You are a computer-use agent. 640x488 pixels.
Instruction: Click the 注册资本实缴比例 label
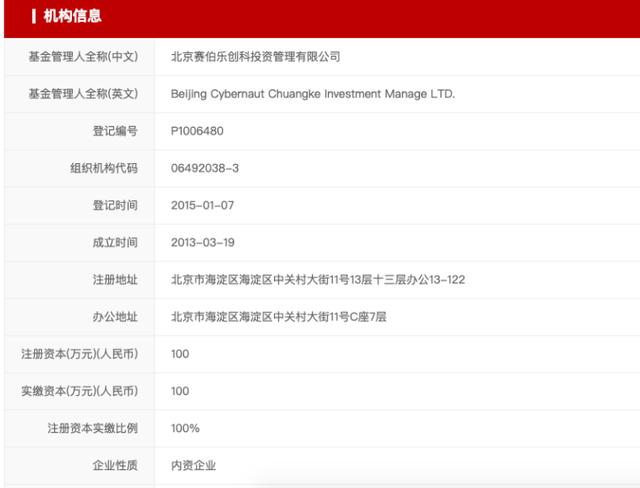tap(92, 428)
